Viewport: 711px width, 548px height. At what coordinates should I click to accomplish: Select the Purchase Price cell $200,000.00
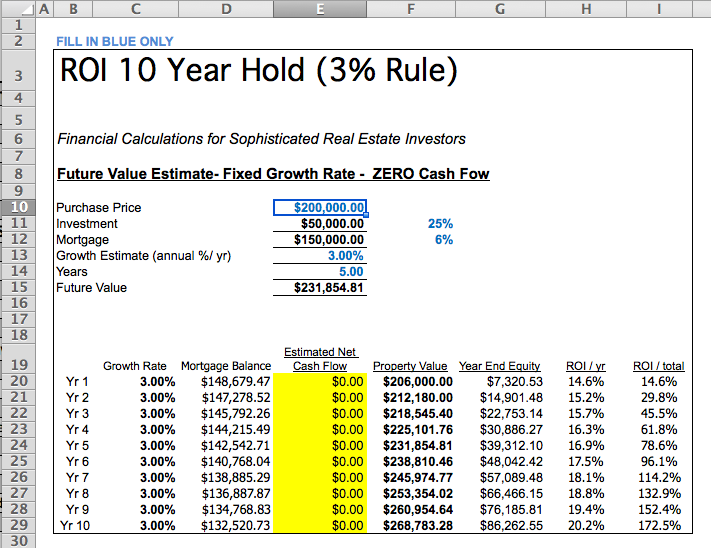[320, 208]
